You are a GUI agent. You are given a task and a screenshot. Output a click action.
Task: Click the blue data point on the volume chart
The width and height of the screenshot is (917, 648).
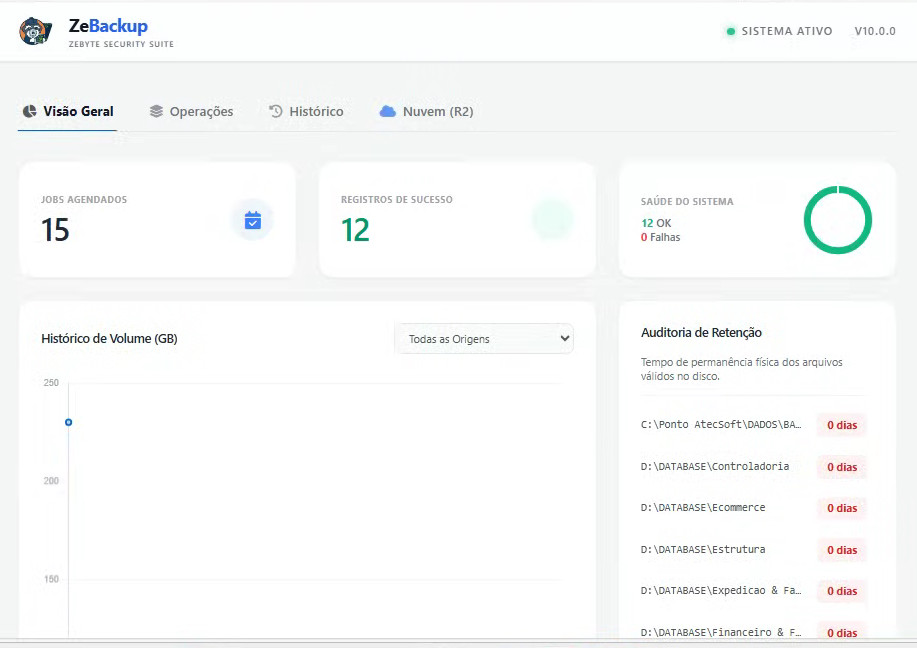click(68, 422)
